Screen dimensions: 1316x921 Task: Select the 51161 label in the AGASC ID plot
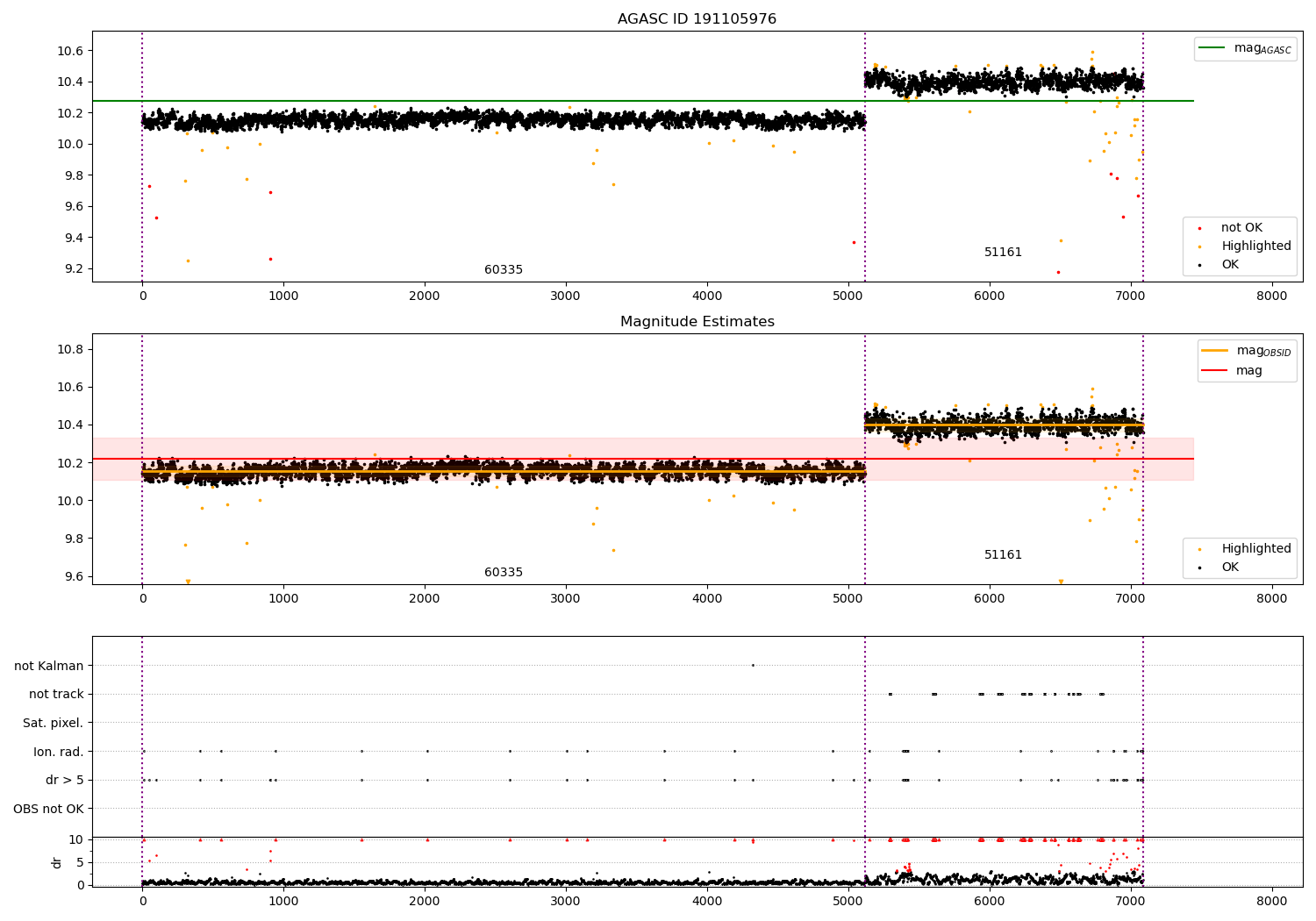click(1003, 253)
